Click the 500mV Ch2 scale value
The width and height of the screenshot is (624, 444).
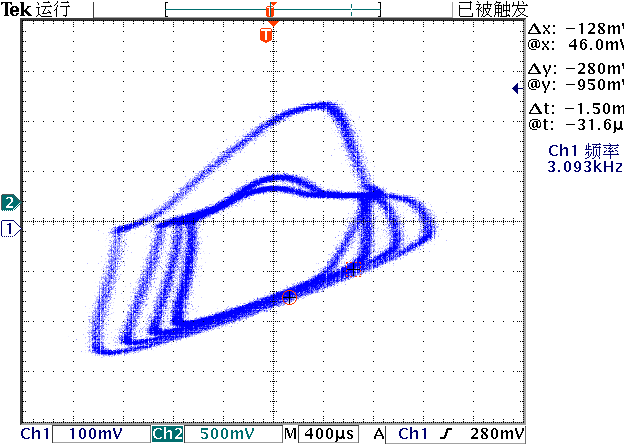(227, 434)
